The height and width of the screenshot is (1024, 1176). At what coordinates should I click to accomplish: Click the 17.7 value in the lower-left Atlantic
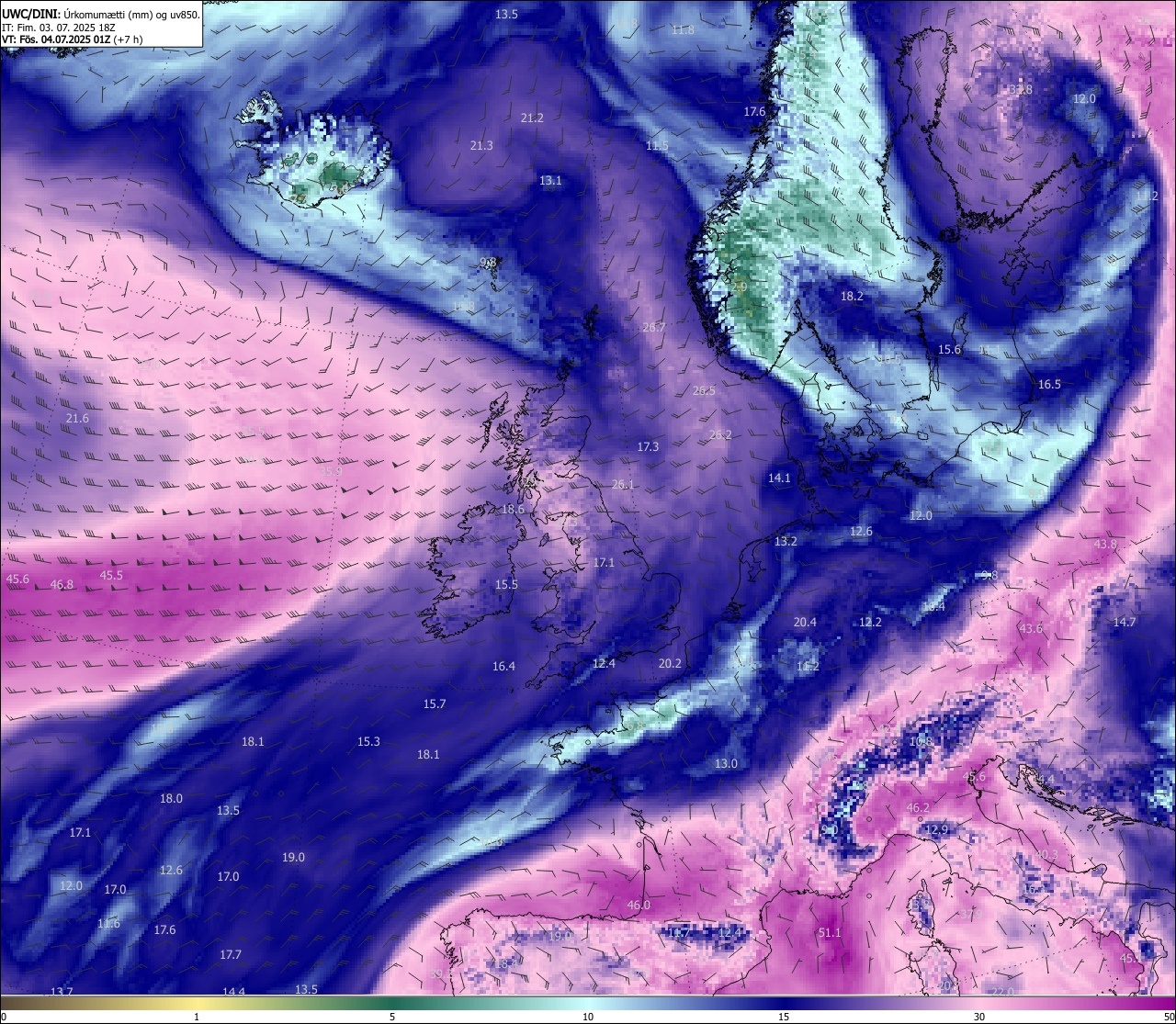pos(230,954)
